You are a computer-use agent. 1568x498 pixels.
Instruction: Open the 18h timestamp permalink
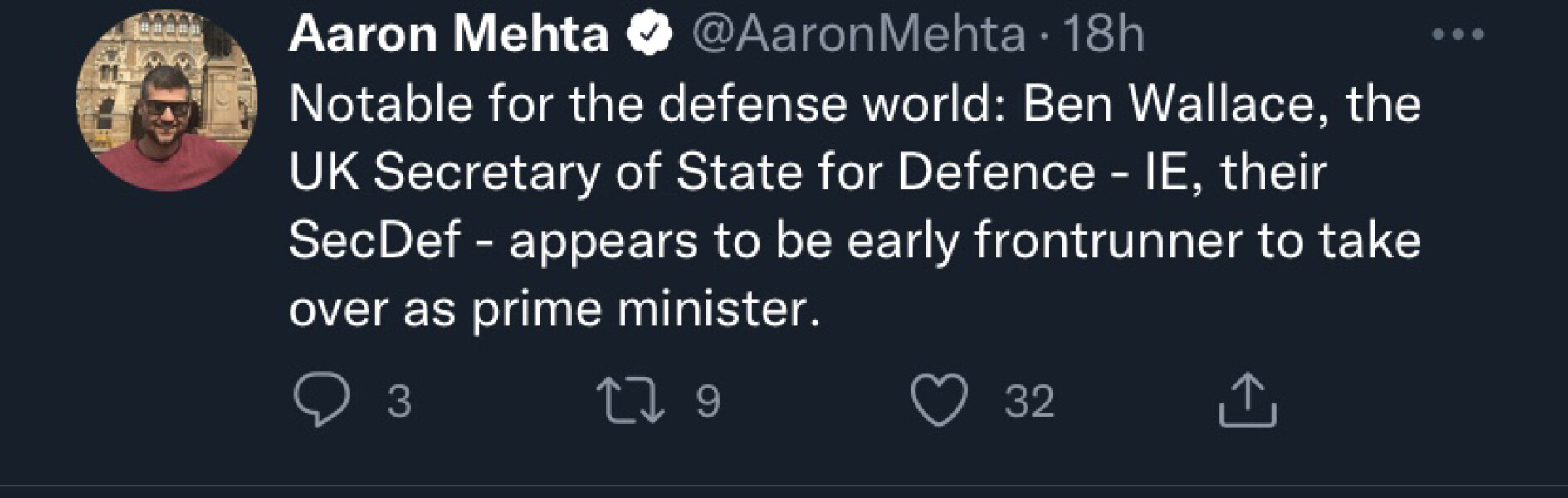[x=1103, y=35]
